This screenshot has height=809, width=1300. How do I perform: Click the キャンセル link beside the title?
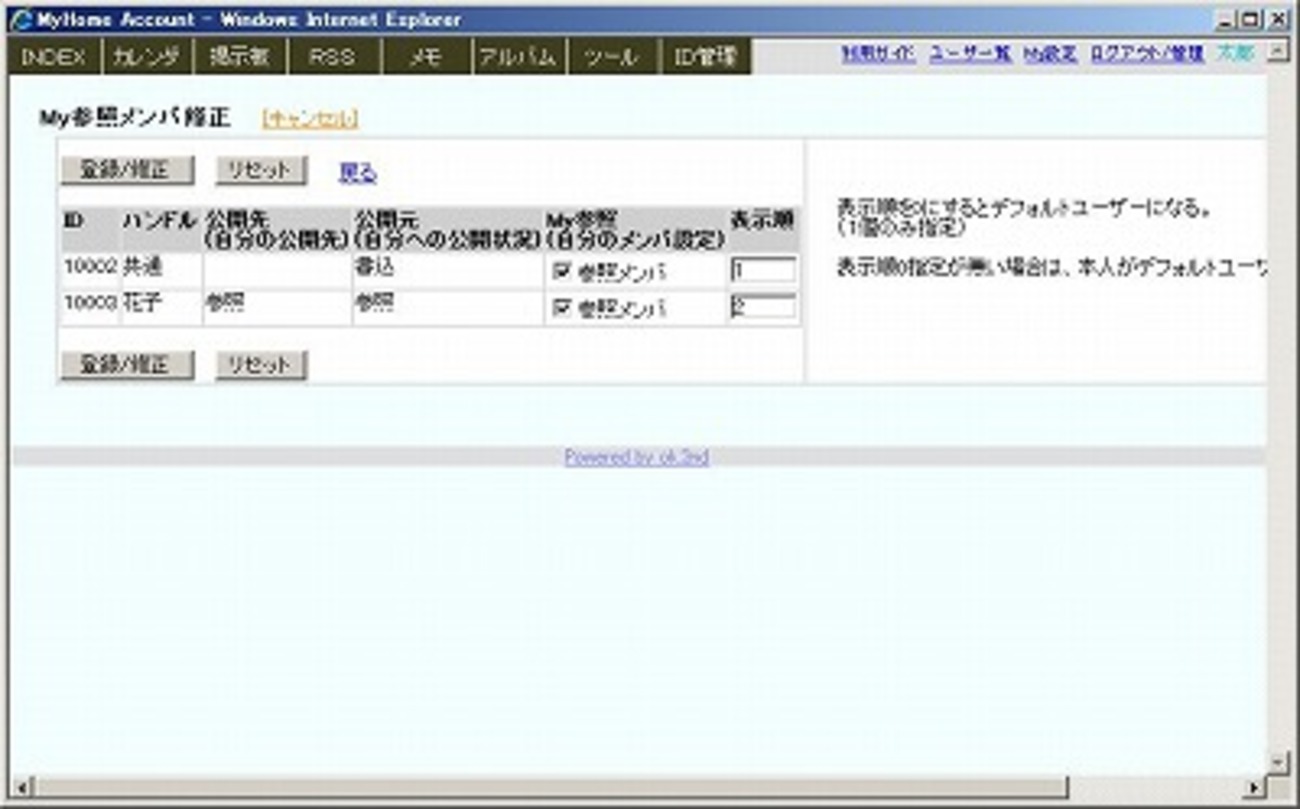309,119
